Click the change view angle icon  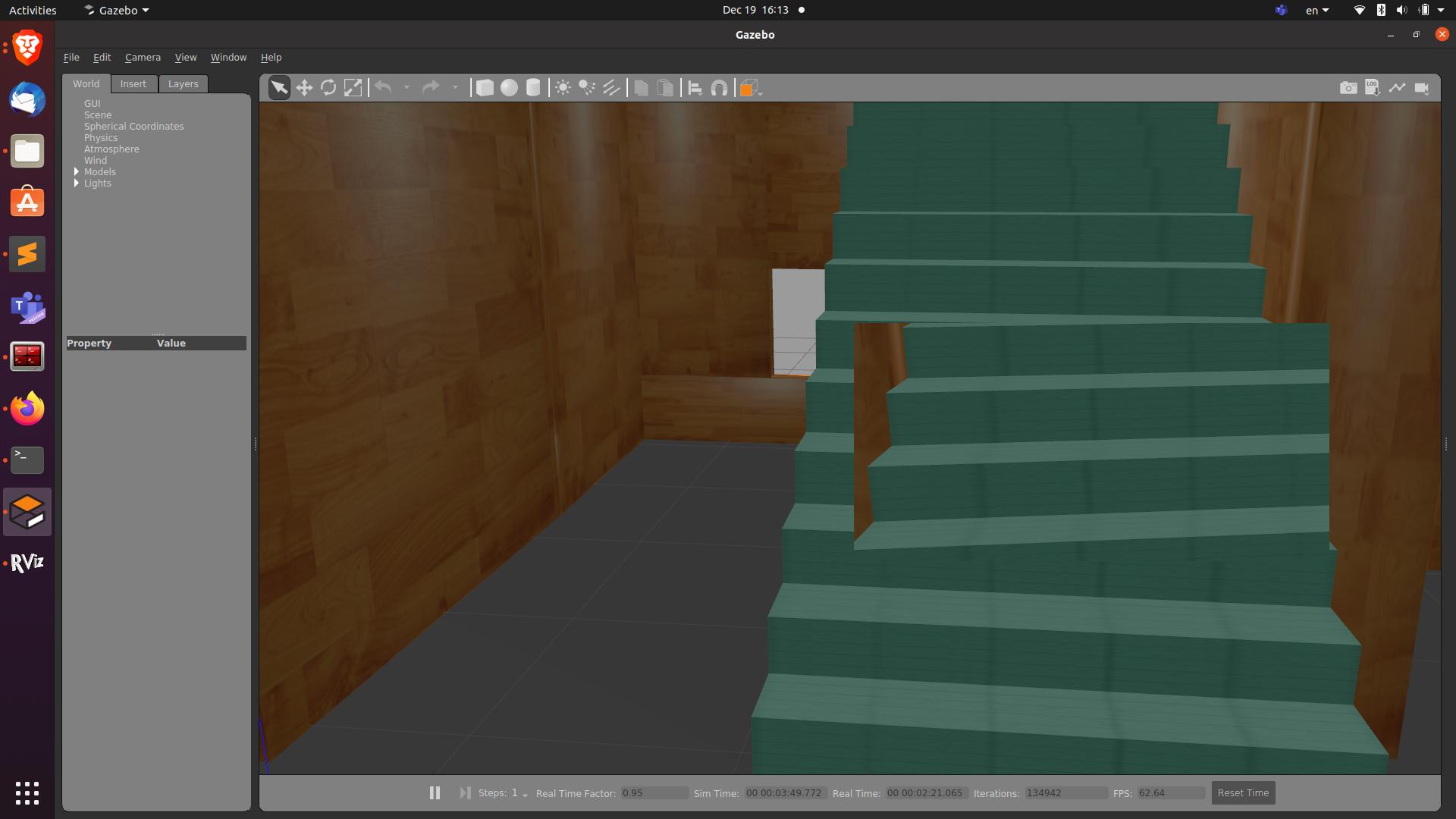[750, 88]
